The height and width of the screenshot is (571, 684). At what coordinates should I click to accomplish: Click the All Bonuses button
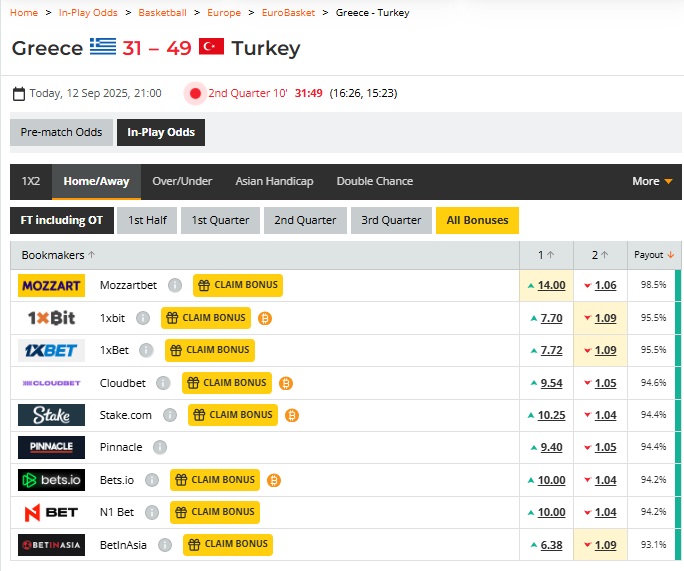point(477,220)
